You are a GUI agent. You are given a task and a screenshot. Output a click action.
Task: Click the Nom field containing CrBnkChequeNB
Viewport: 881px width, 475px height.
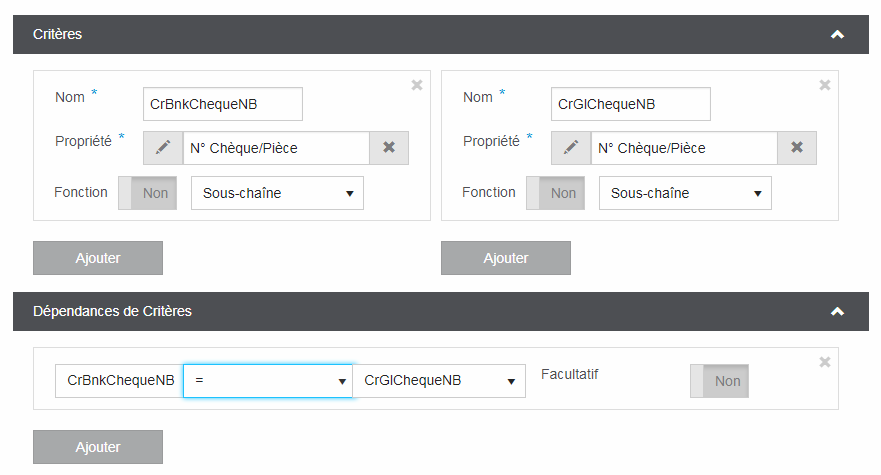click(x=222, y=104)
